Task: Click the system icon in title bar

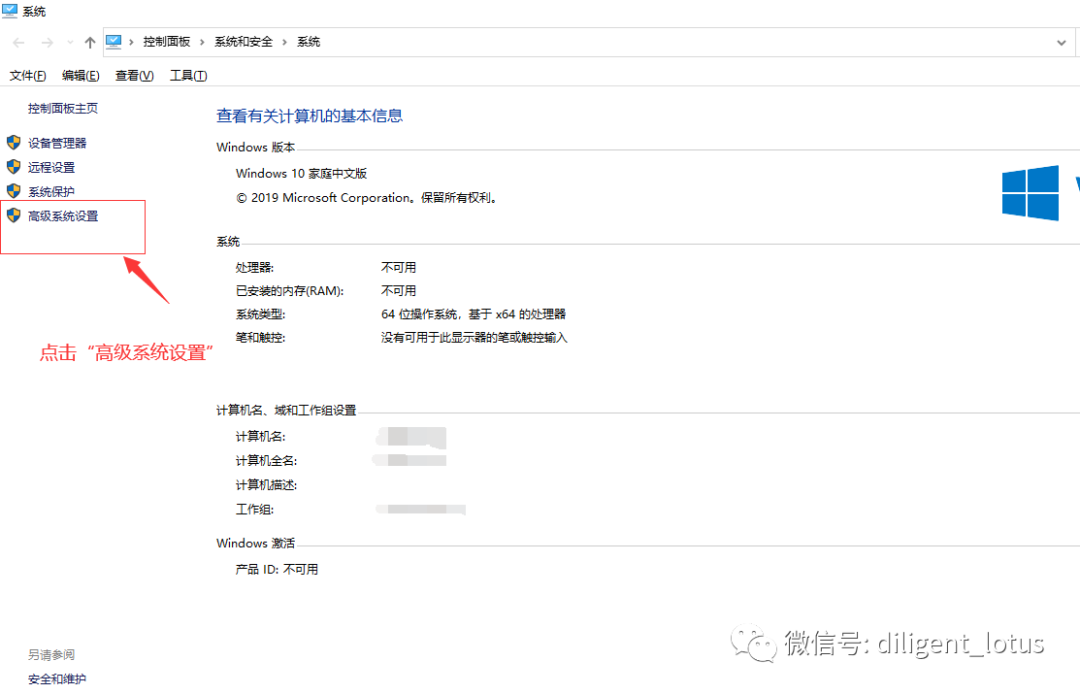Action: coord(10,11)
